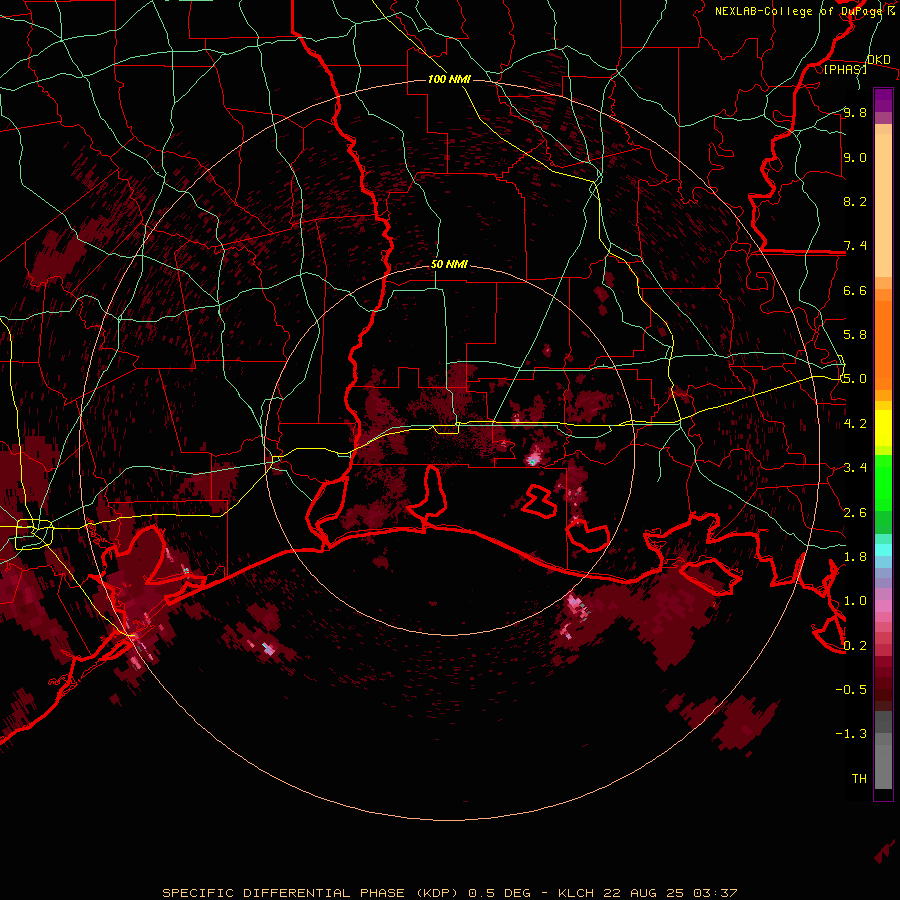Screen dimensions: 900x900
Task: Click the 50 NMI range ring label
Action: click(x=449, y=264)
